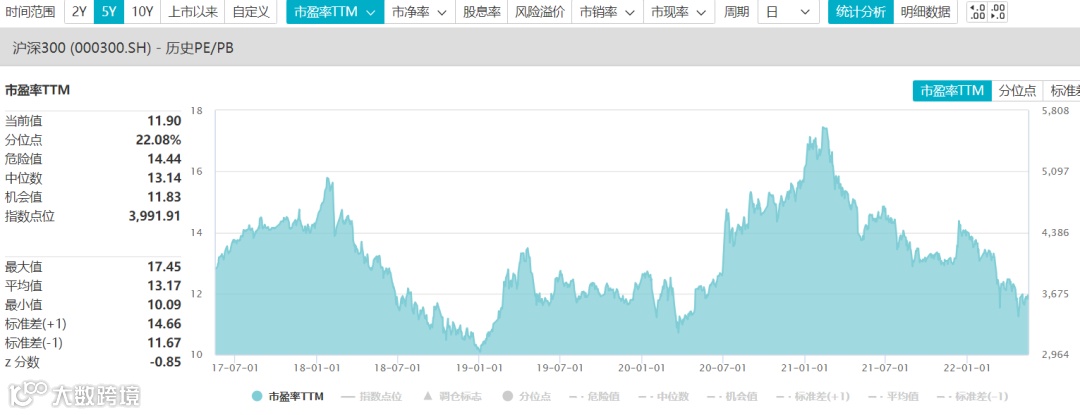The width and height of the screenshot is (1080, 415).
Task: Toggle the 指数点位 legend series
Action: coord(371,396)
